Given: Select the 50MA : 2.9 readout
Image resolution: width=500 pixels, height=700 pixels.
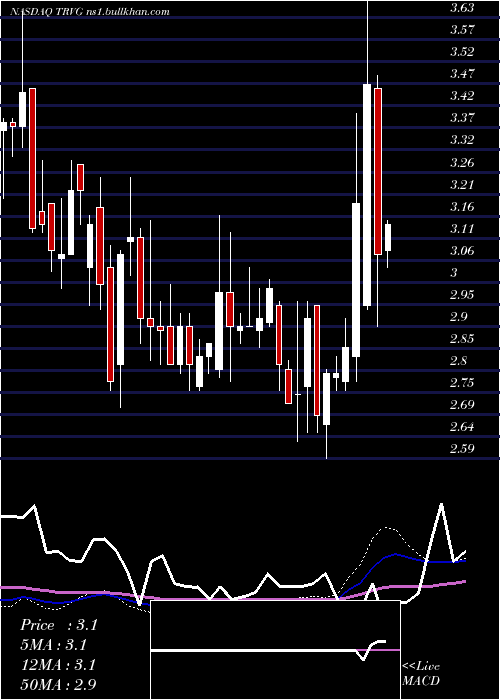Looking at the screenshot, I should (x=58, y=684).
